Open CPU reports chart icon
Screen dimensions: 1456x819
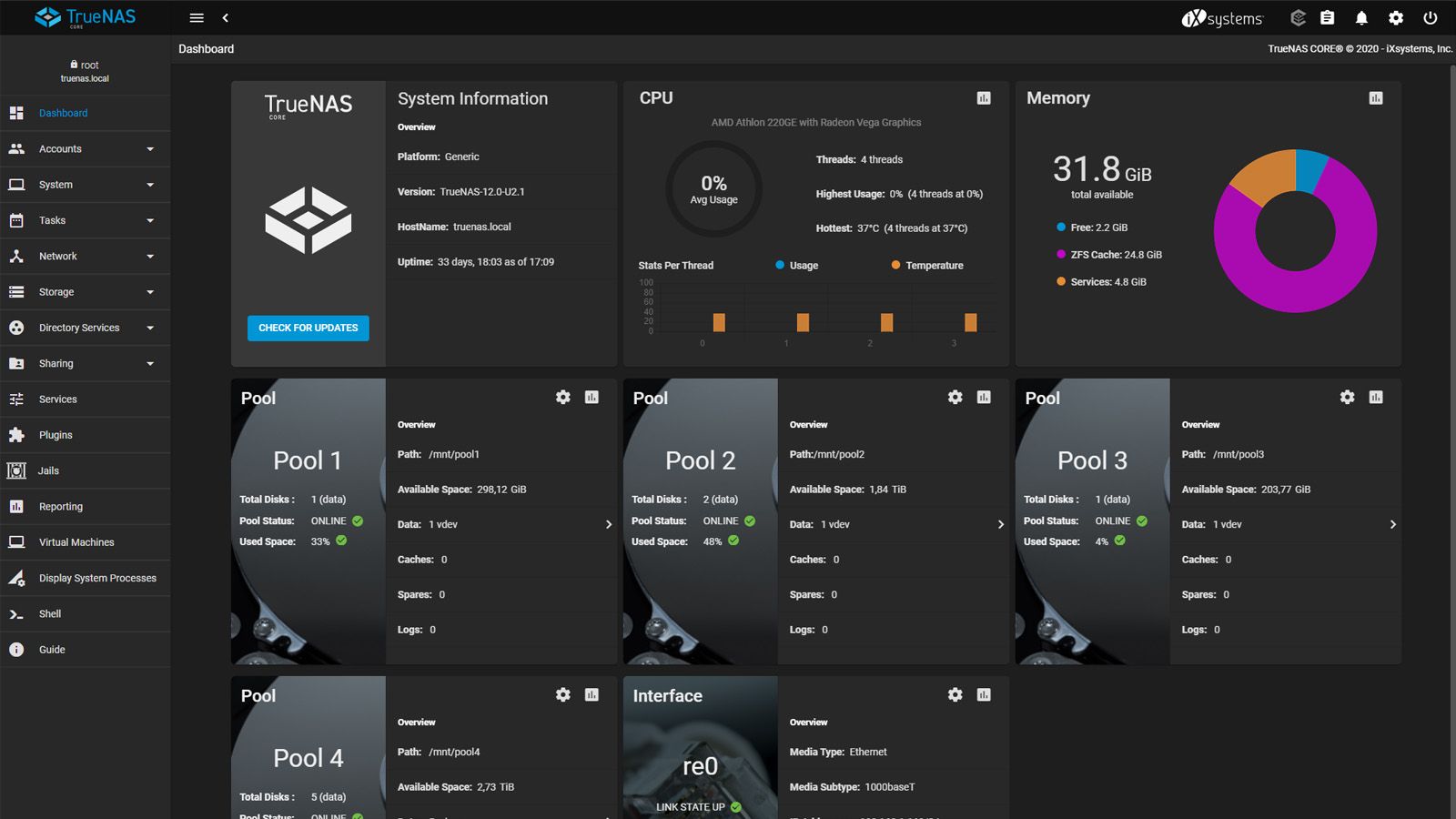(x=984, y=98)
